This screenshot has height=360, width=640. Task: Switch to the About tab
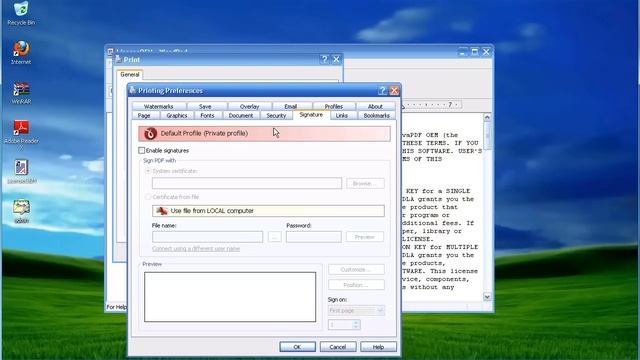click(x=375, y=106)
